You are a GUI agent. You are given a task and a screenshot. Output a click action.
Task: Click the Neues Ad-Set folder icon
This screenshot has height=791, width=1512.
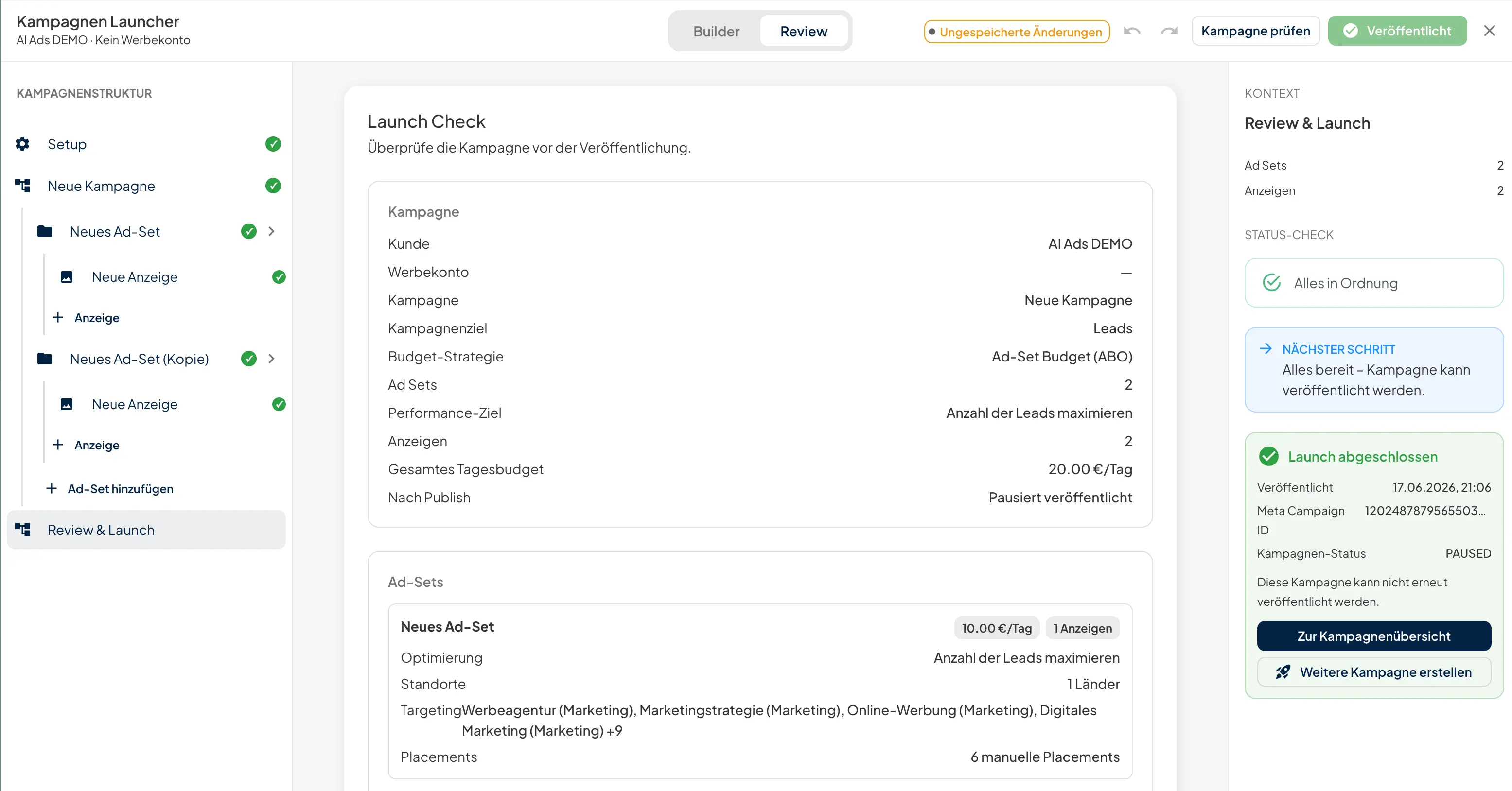45,231
